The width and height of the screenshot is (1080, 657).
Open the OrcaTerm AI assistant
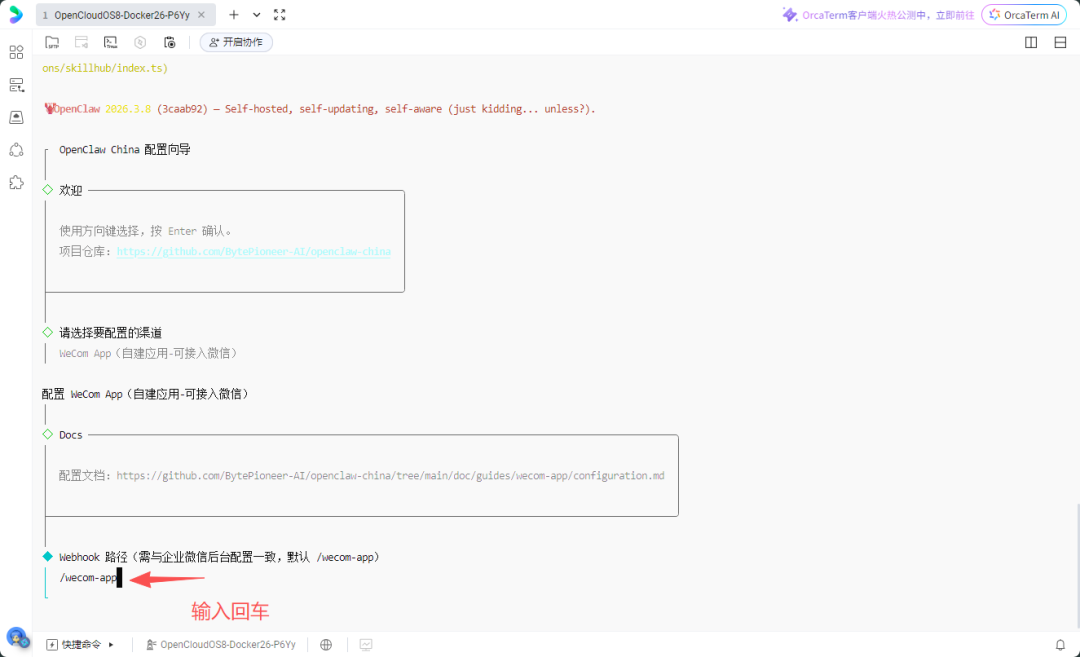pyautogui.click(x=1024, y=14)
